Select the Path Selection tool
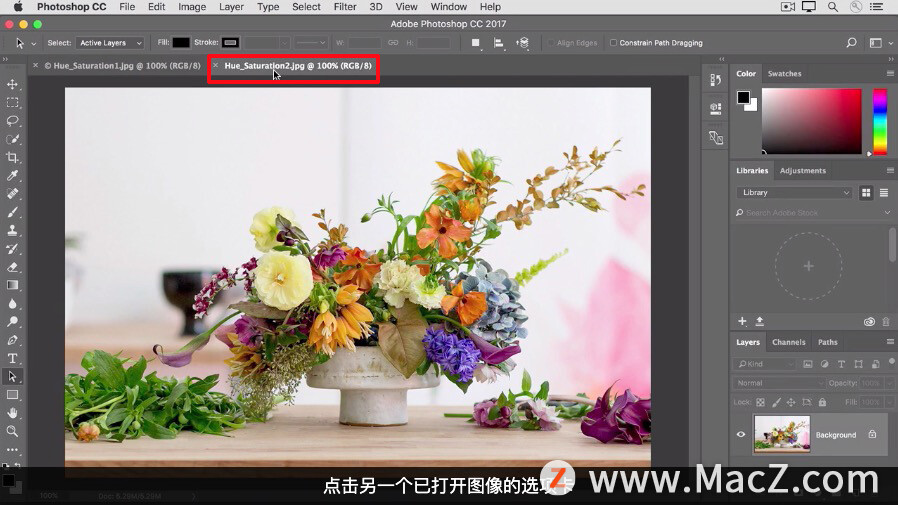The width and height of the screenshot is (898, 505). tap(12, 376)
